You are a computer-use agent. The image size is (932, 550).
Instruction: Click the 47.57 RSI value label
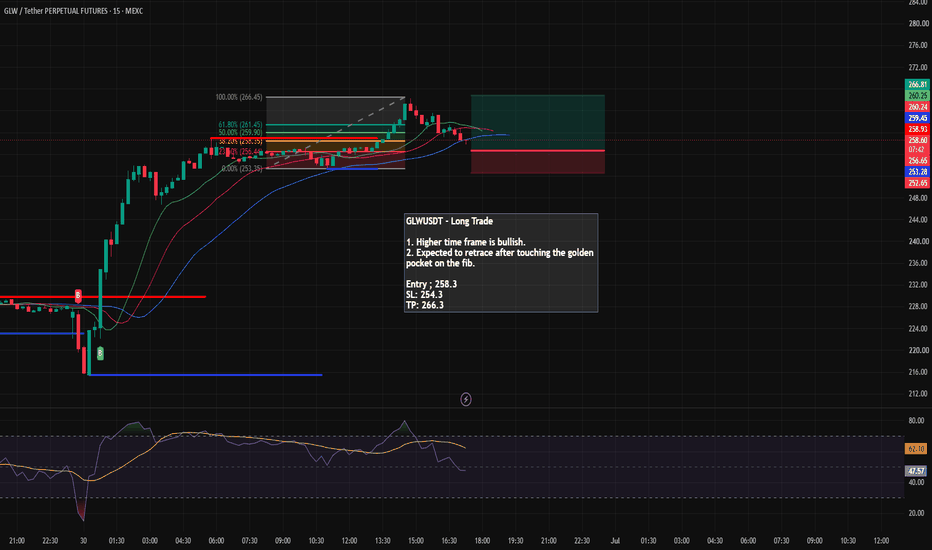916,471
